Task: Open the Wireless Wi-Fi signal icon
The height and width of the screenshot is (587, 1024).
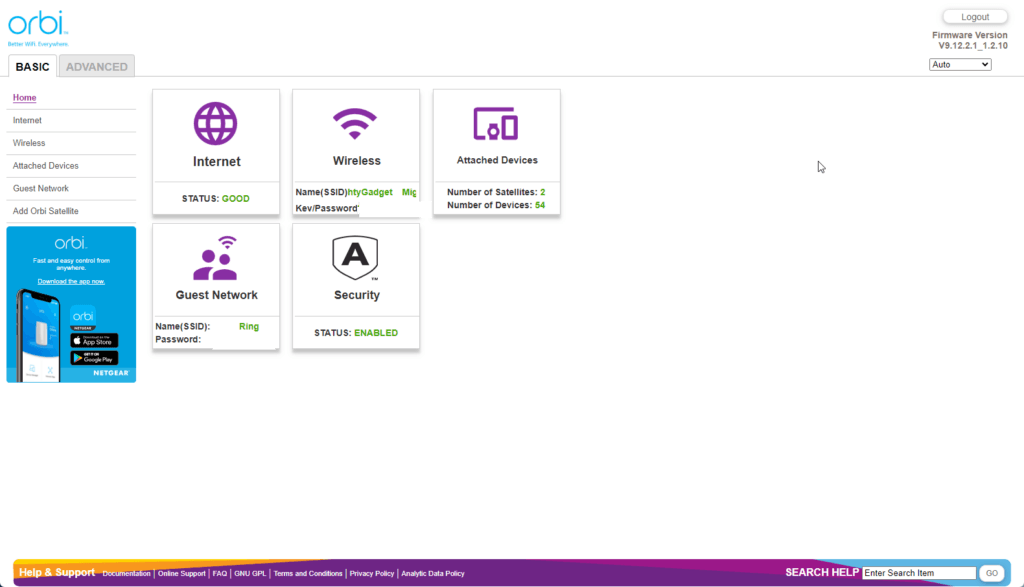Action: point(356,124)
